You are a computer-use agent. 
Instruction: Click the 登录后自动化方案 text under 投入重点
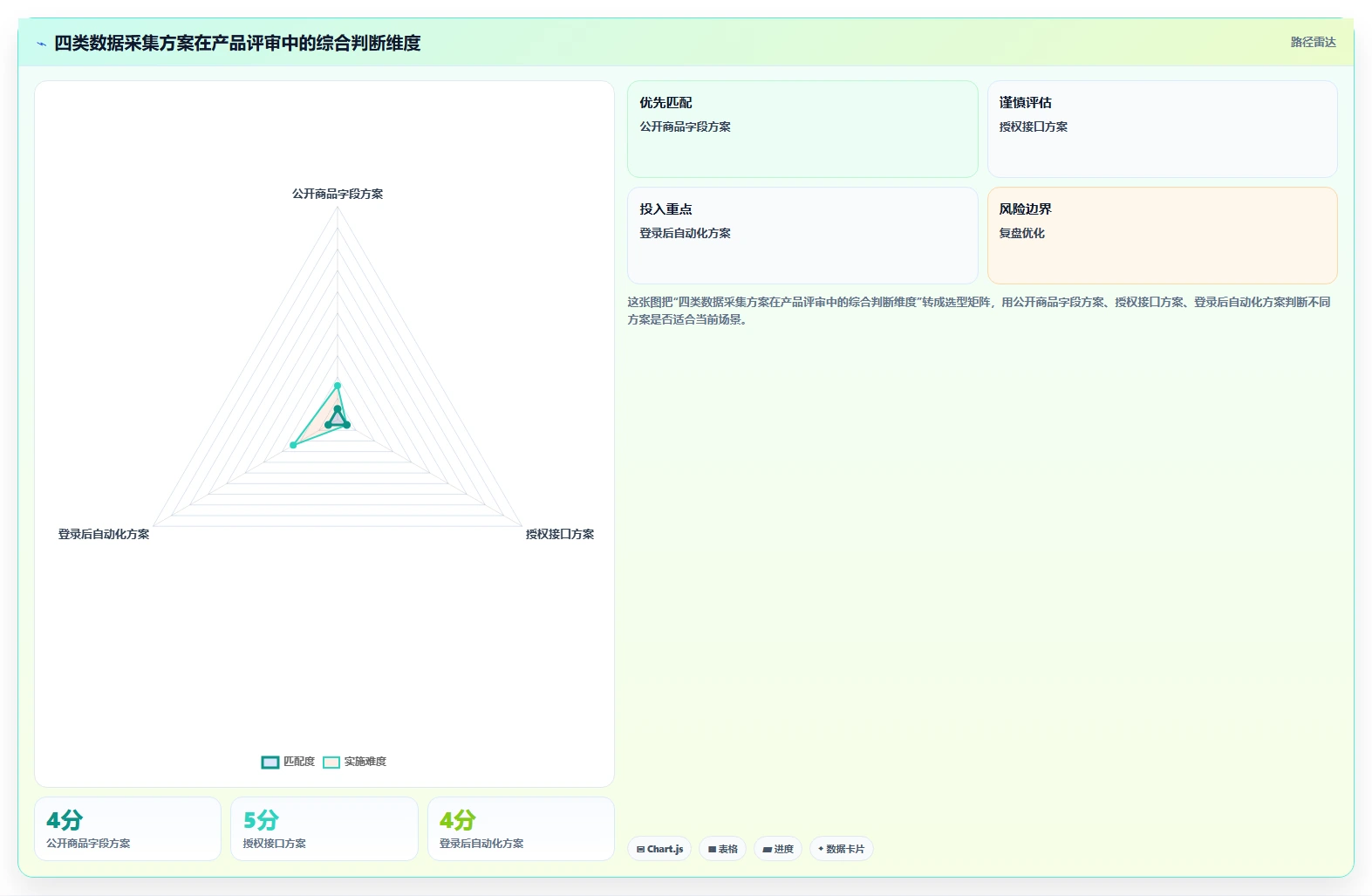click(685, 233)
